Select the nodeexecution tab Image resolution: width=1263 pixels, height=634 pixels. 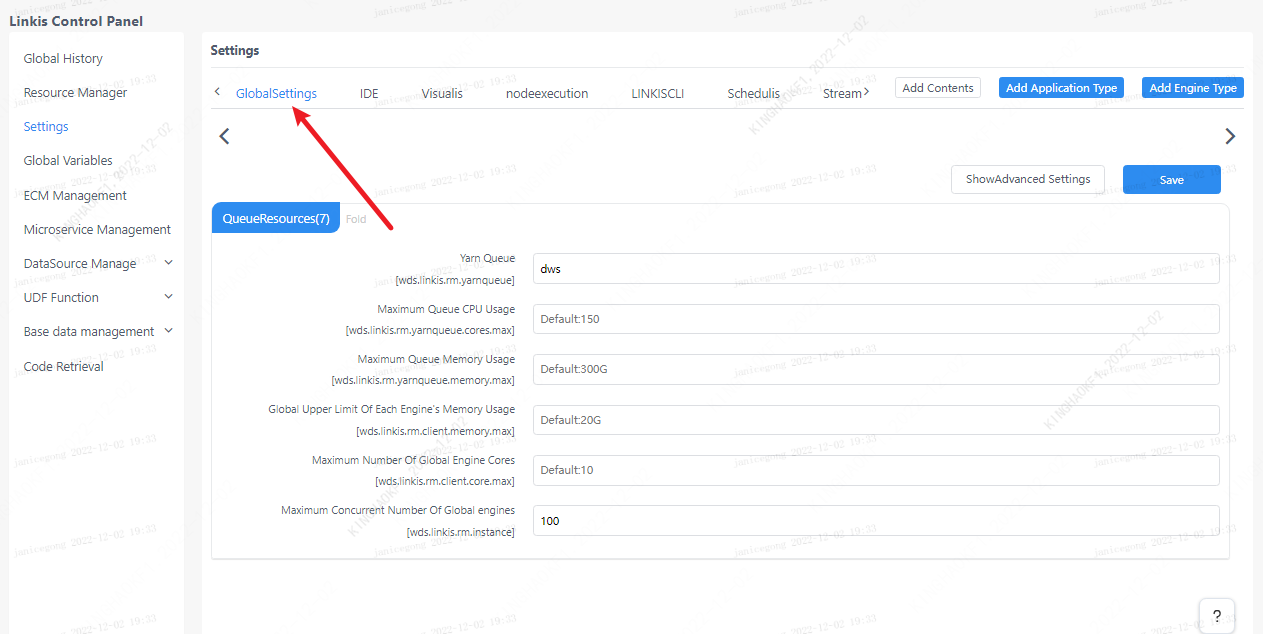(x=547, y=93)
